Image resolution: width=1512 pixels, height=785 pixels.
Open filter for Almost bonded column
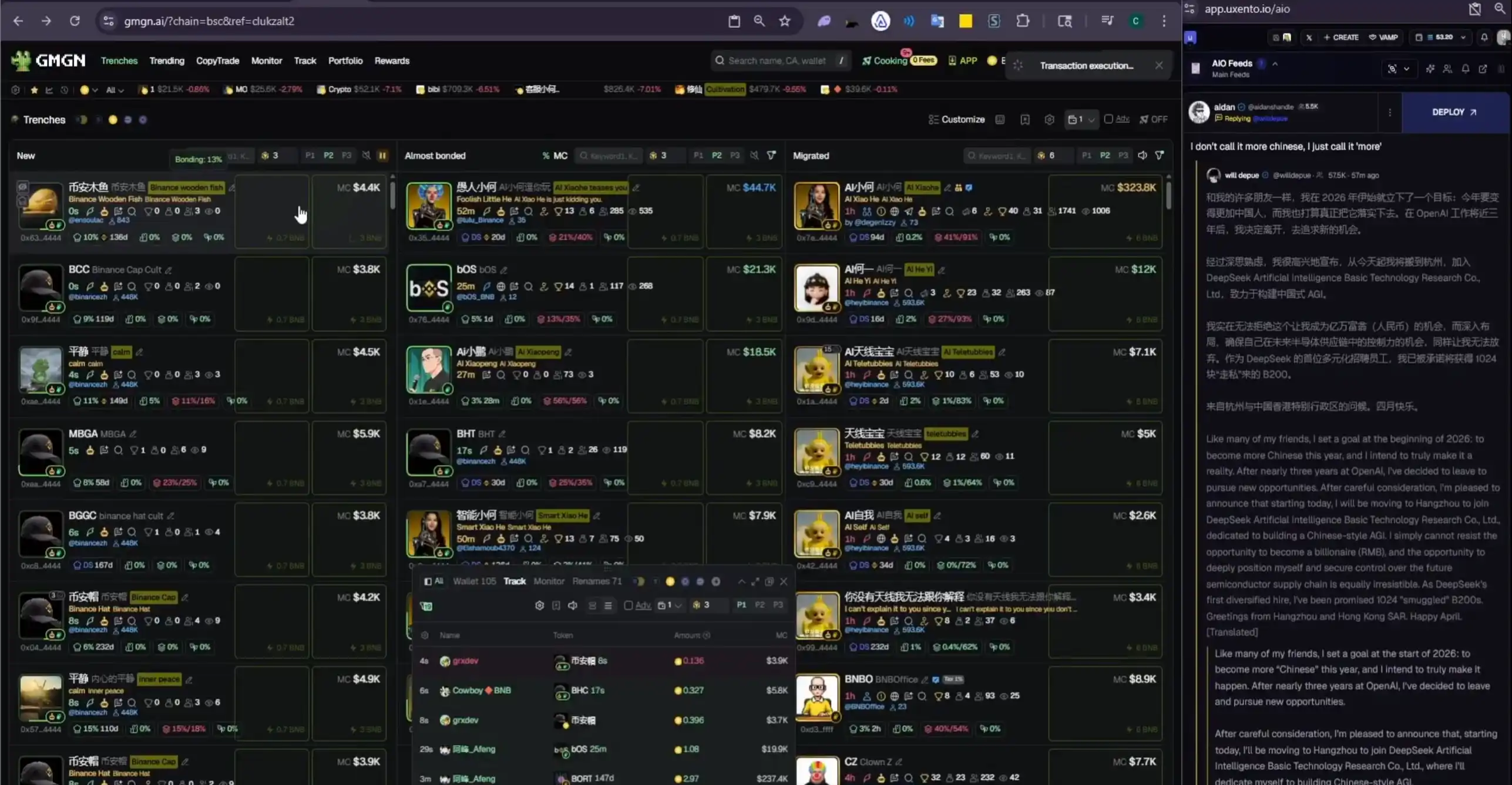point(771,156)
